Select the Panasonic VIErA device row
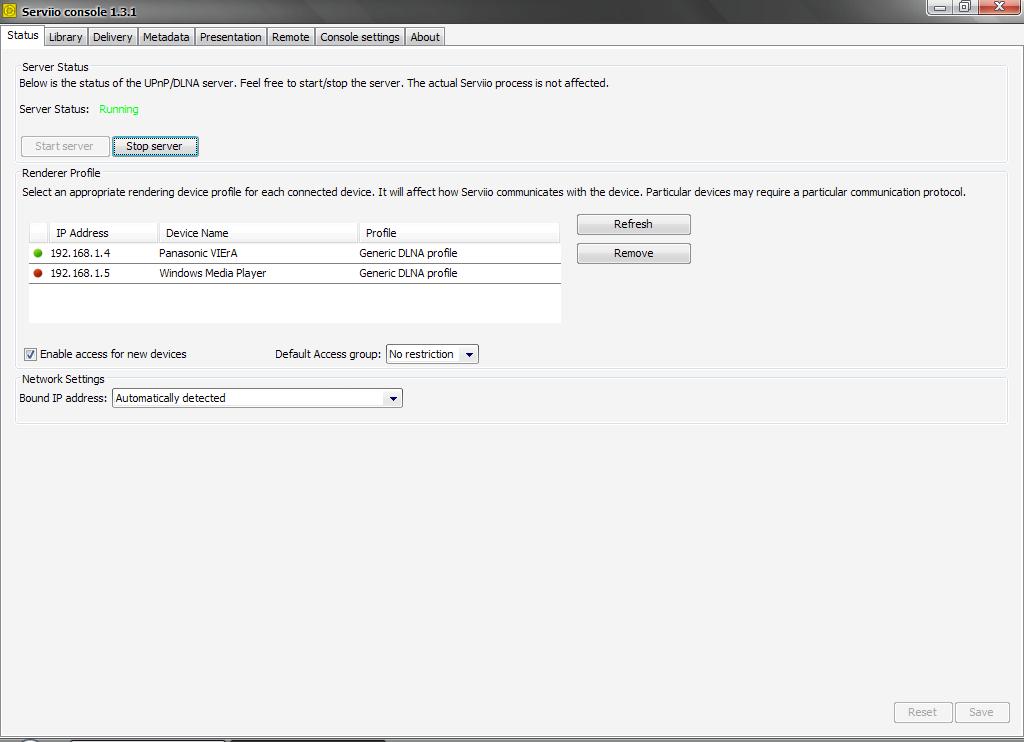The image size is (1024, 742). coord(198,253)
